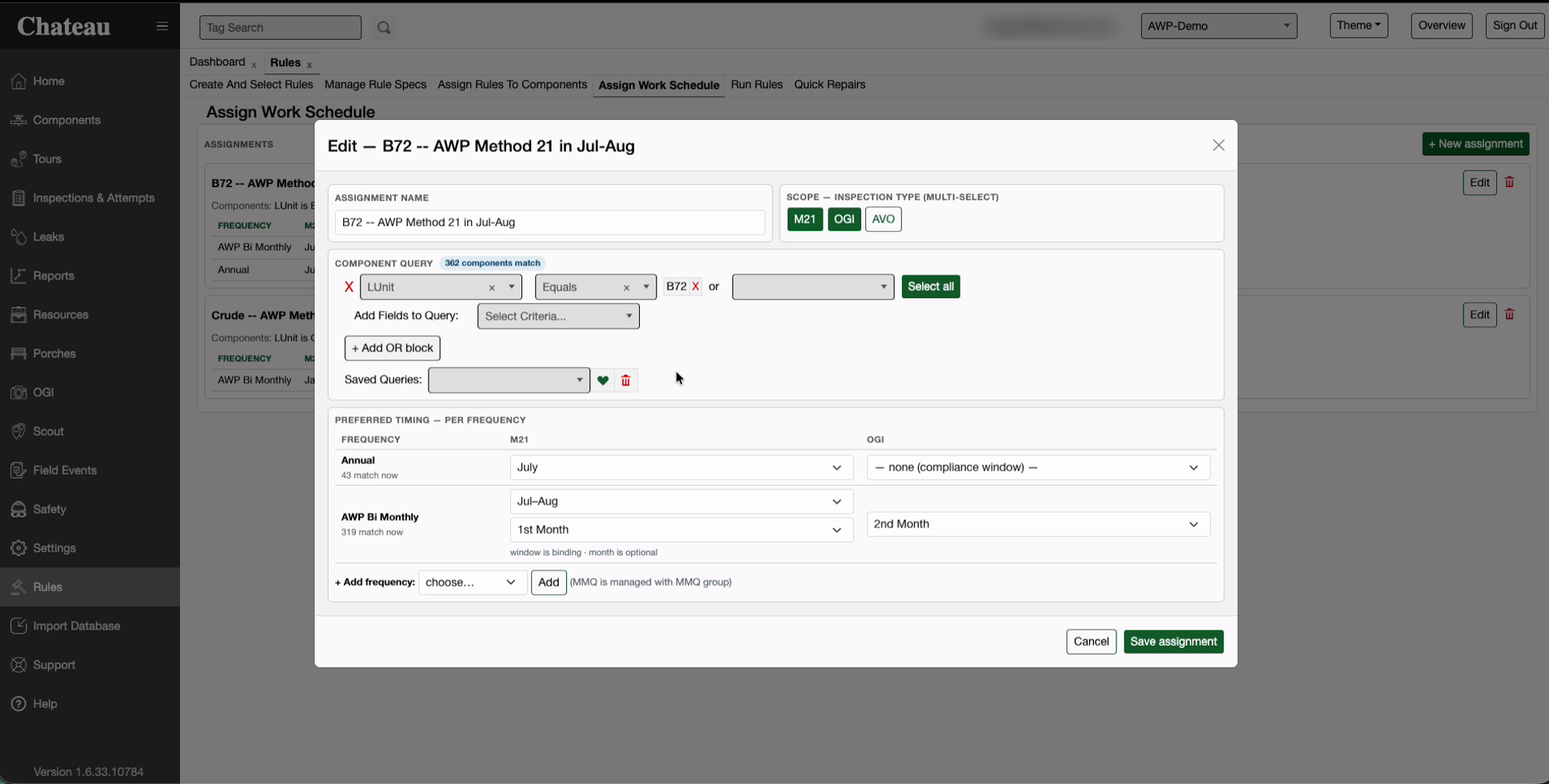1549x784 pixels.
Task: Open the Select Criteria dropdown
Action: [558, 316]
